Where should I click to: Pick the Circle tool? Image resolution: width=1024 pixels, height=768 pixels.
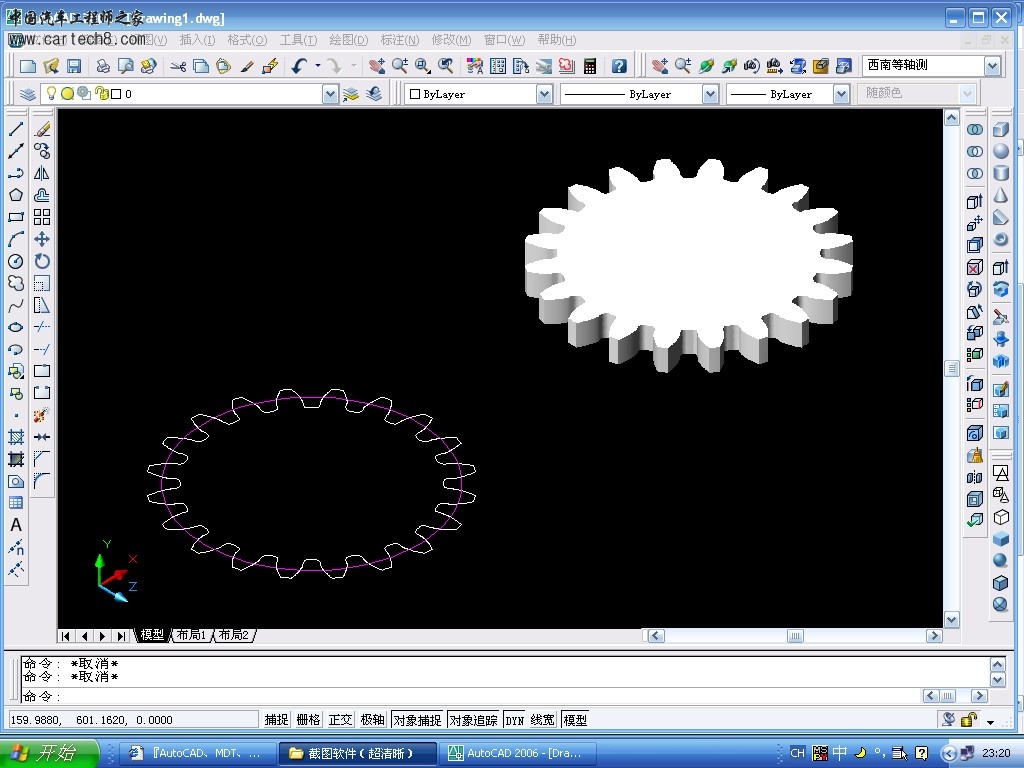click(x=16, y=261)
